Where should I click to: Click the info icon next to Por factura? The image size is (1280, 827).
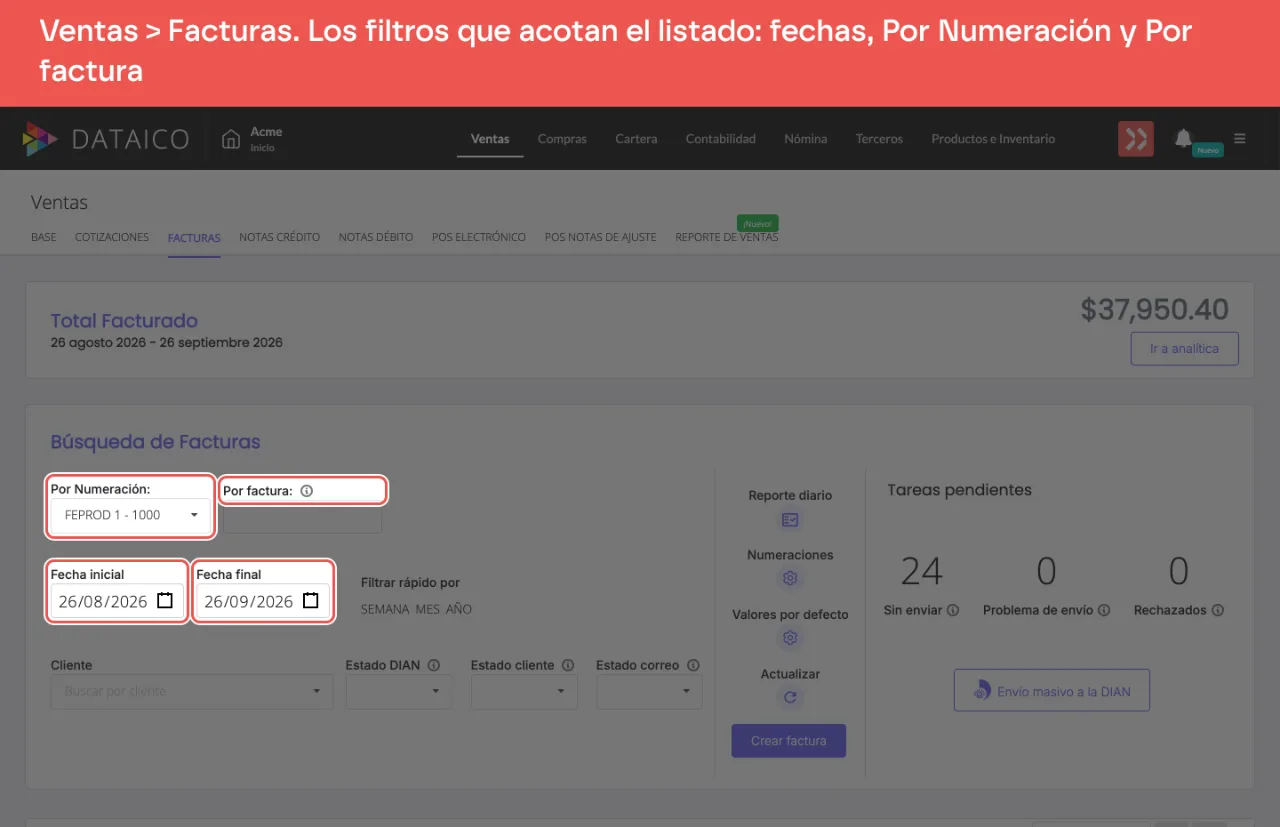[x=307, y=491]
